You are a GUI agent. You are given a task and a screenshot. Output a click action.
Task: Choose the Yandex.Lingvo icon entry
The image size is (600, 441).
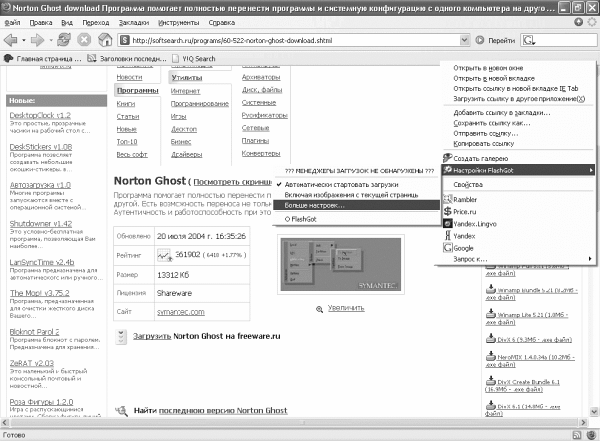click(446, 226)
